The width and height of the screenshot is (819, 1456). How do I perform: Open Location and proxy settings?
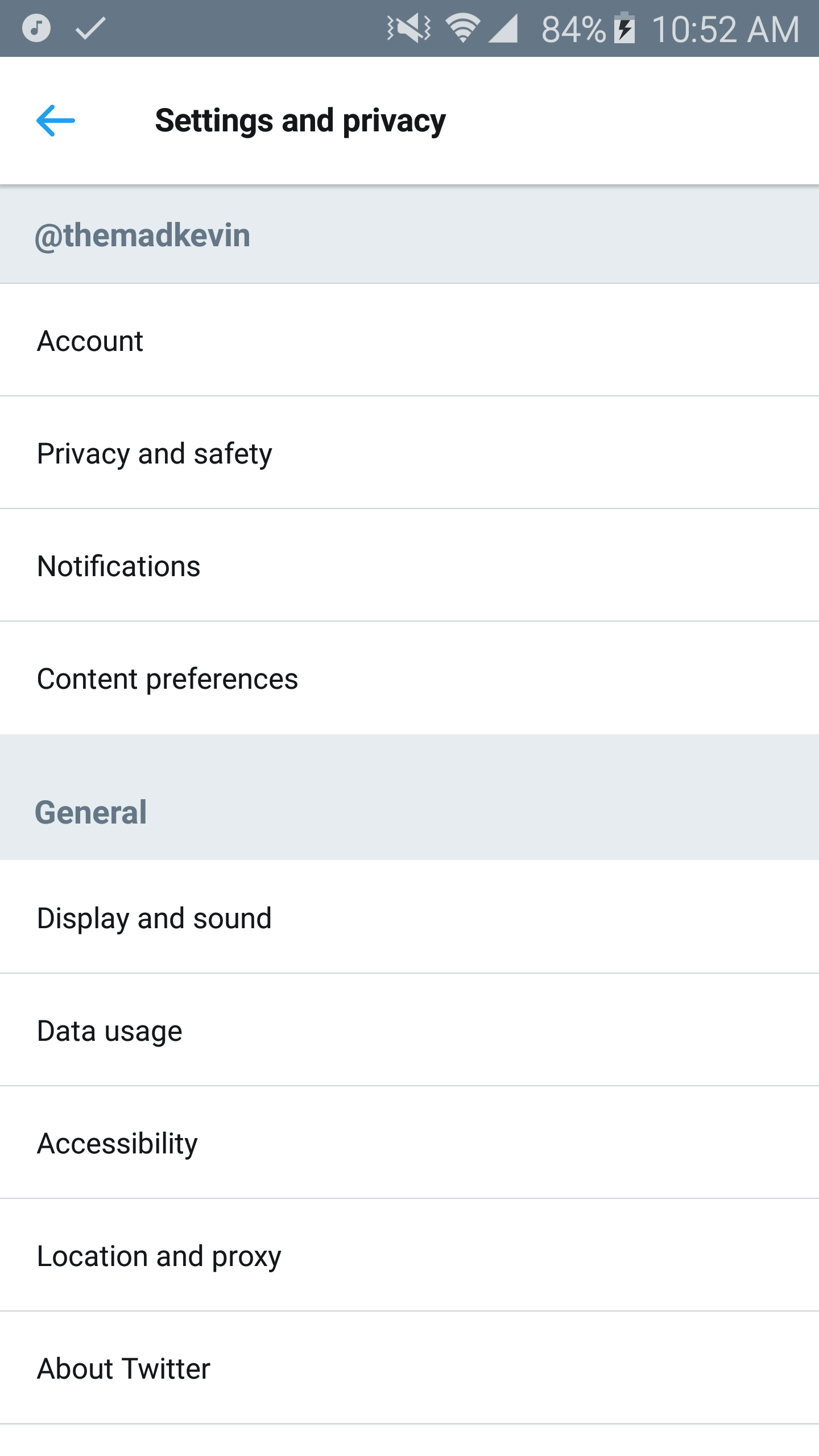[x=409, y=1256]
